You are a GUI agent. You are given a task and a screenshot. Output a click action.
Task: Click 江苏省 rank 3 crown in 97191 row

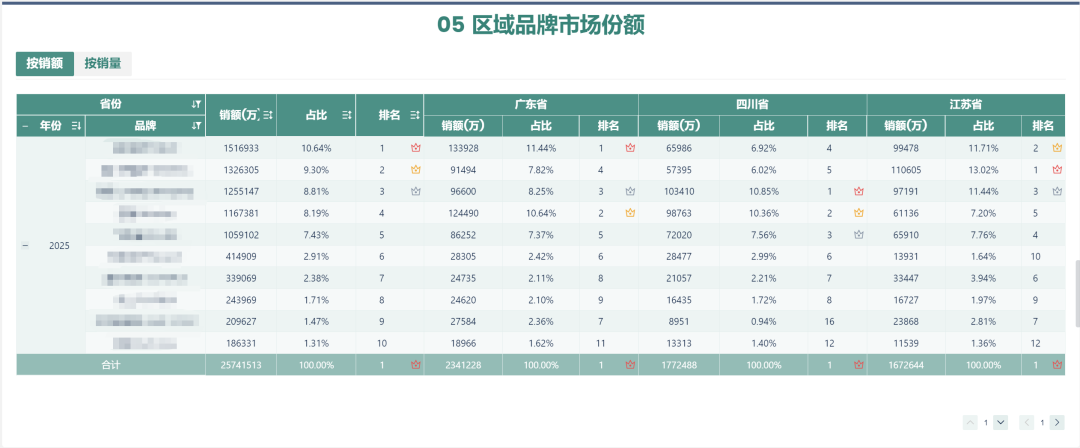pyautogui.click(x=1057, y=192)
